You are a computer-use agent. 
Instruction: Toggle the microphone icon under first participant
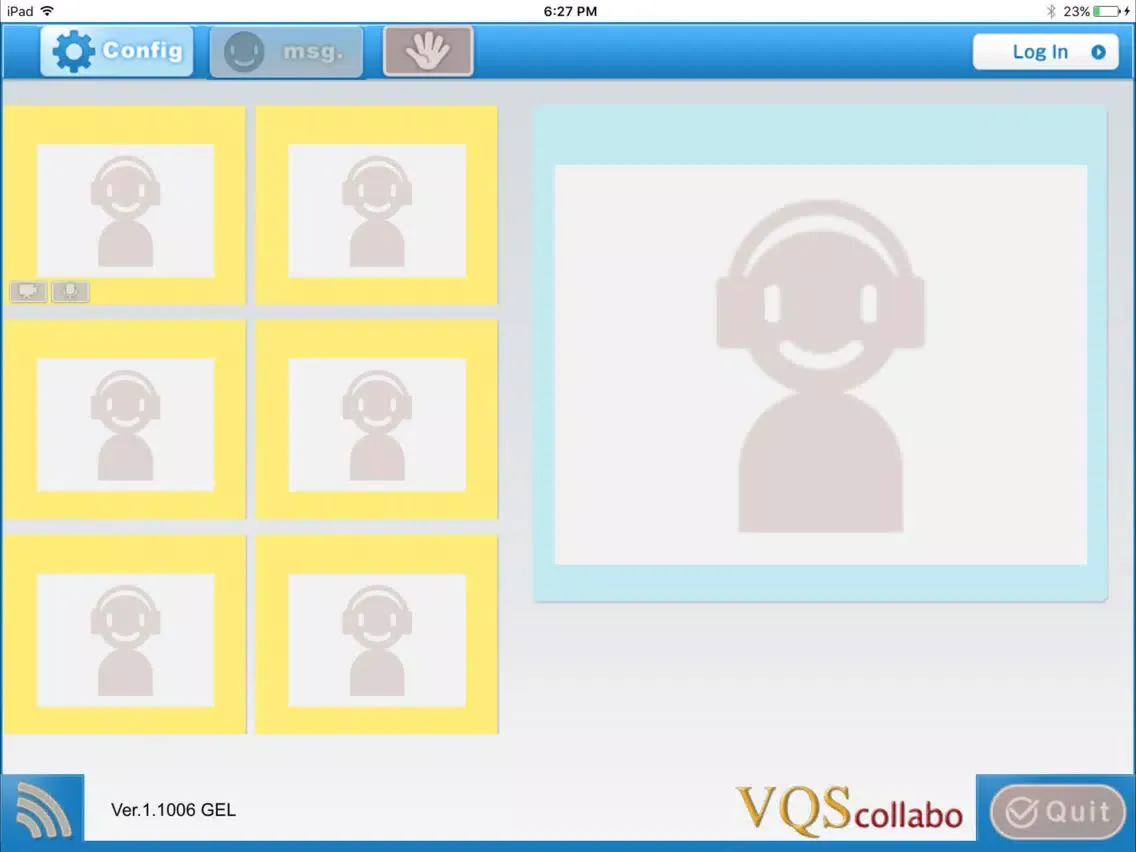coord(70,292)
